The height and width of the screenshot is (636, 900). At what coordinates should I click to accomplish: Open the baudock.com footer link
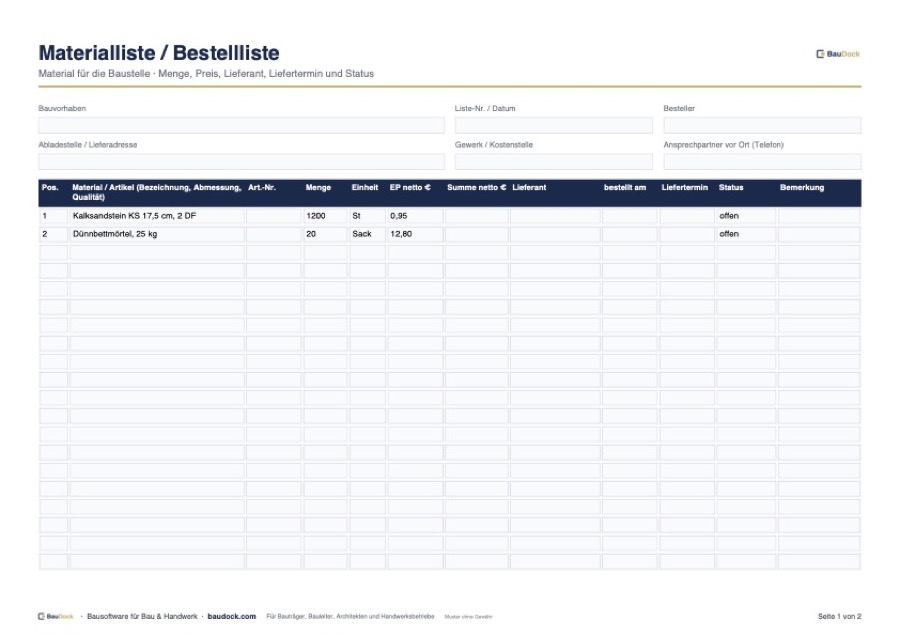tap(231, 616)
